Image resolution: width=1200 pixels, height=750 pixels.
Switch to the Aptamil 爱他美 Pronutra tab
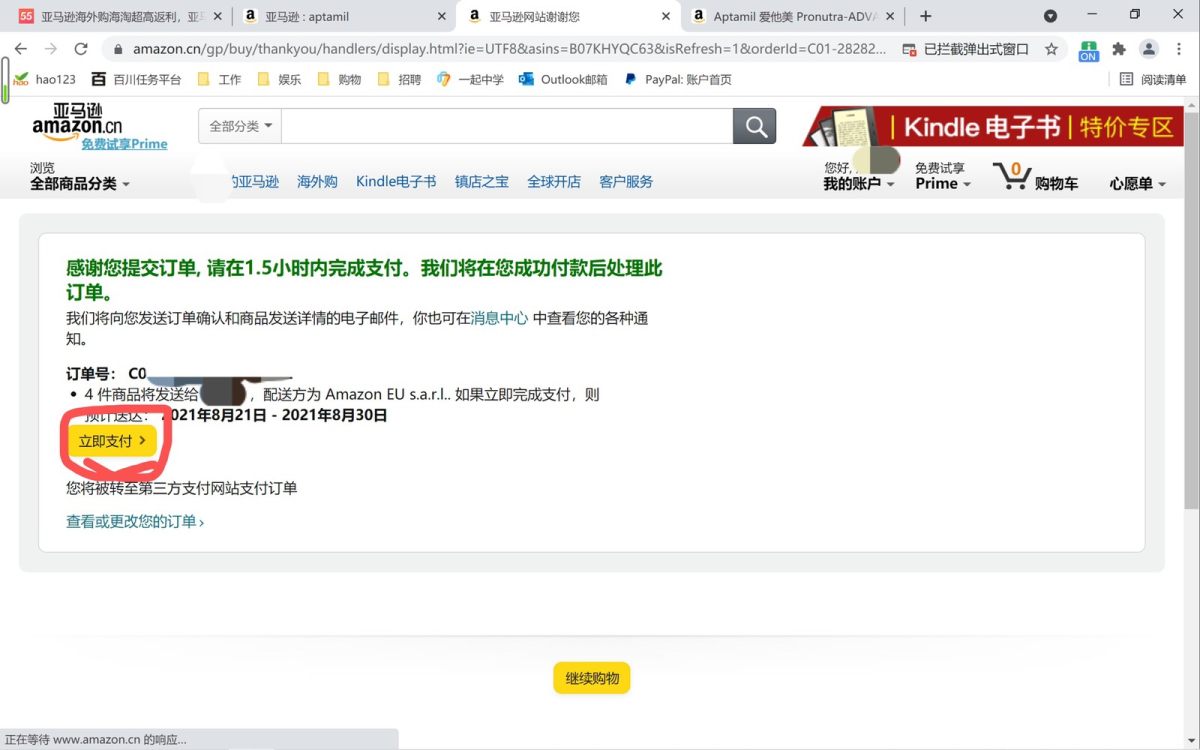click(x=793, y=16)
